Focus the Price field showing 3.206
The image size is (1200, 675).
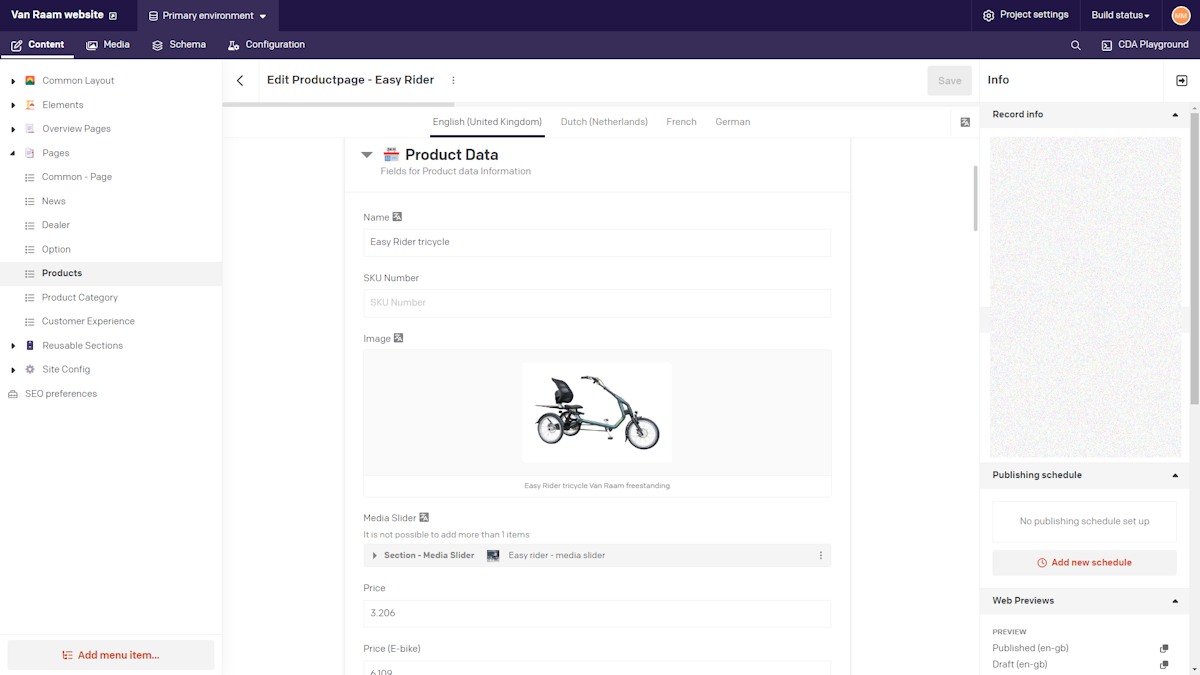point(597,613)
